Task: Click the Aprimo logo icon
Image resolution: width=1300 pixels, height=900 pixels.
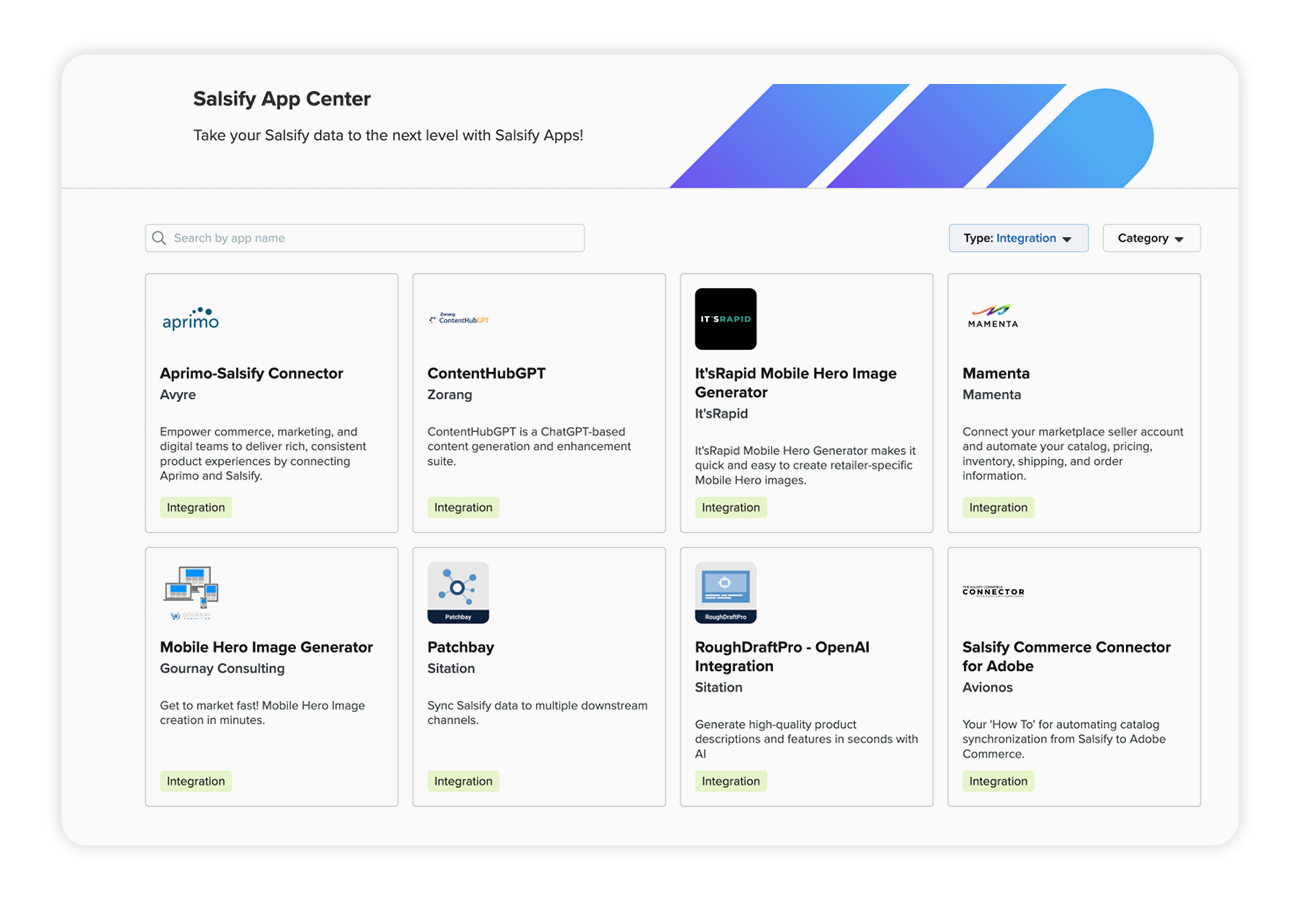Action: click(190, 319)
